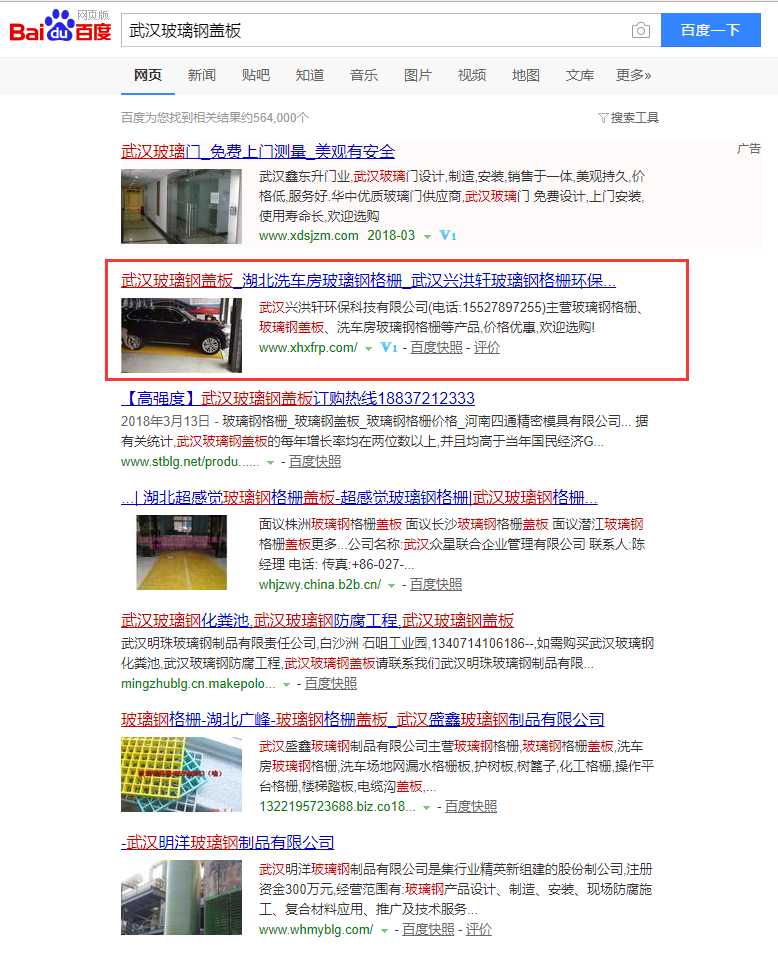Click the search input field
Image resolution: width=778 pixels, height=953 pixels.
(x=375, y=31)
